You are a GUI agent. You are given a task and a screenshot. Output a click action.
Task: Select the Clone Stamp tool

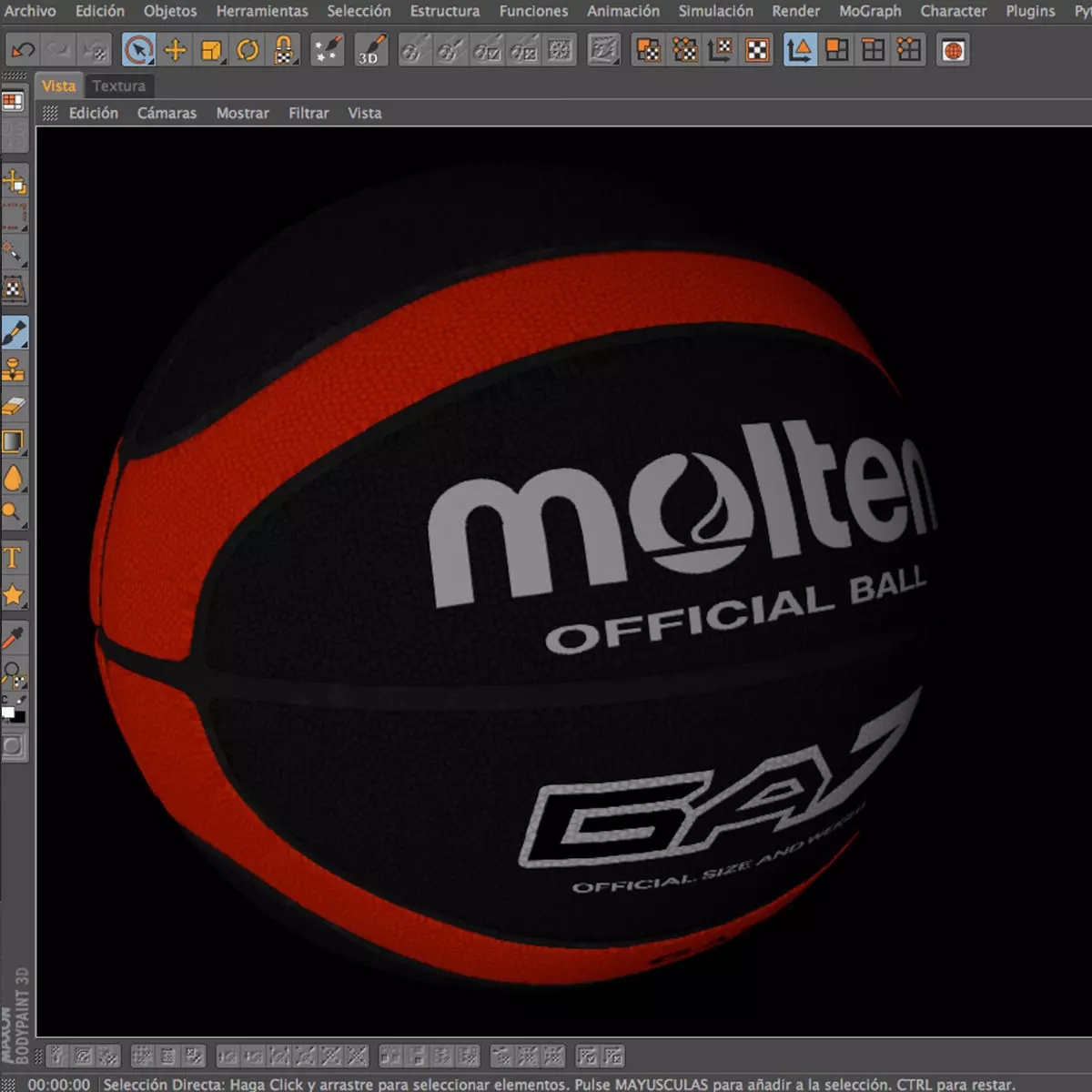point(14,369)
